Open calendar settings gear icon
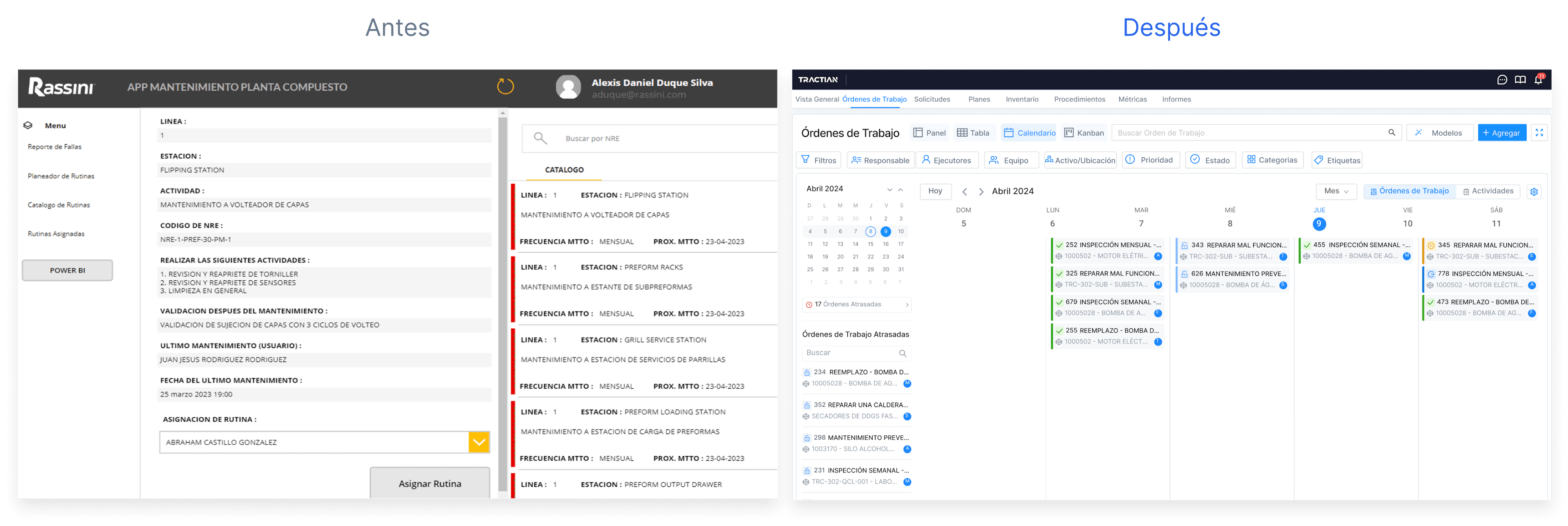The height and width of the screenshot is (526, 1568). coord(1534,191)
